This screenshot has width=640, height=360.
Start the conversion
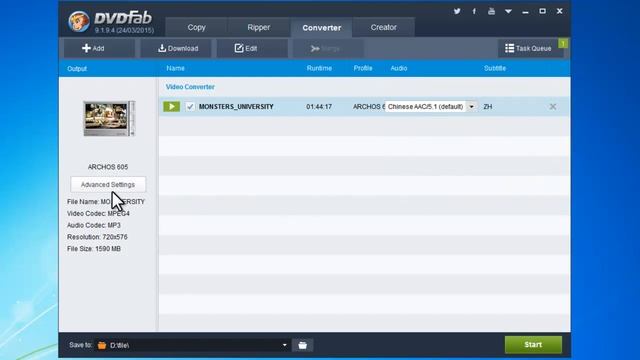[x=533, y=344]
